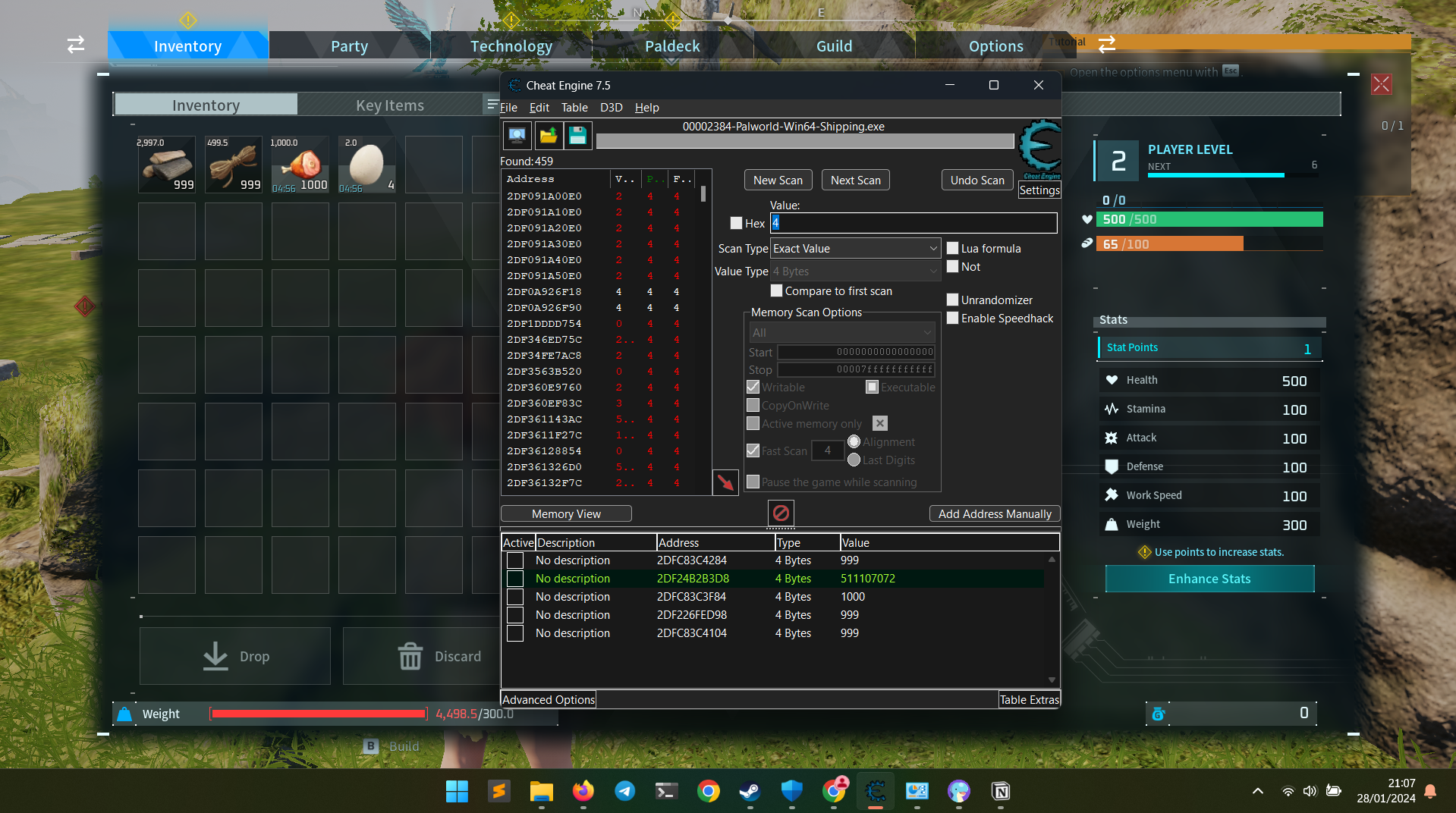Open Steam from taskbar
1456x813 pixels.
point(750,791)
